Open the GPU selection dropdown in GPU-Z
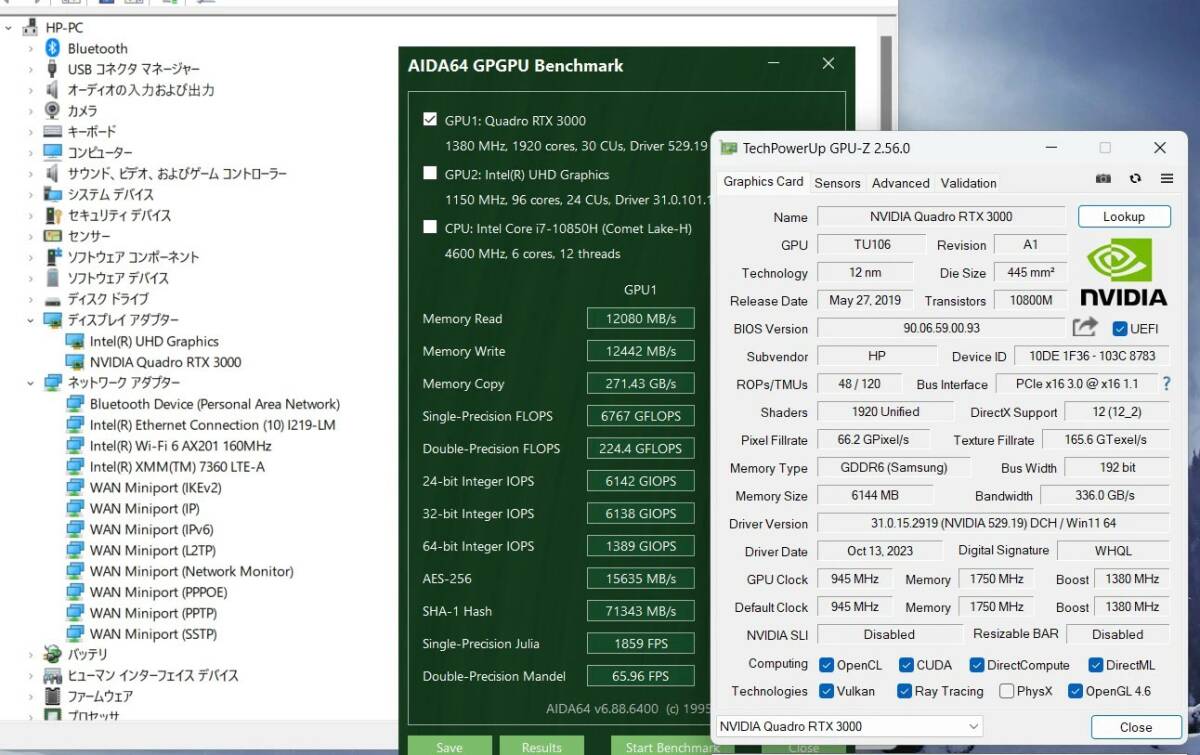Image resolution: width=1200 pixels, height=755 pixels. [849, 727]
